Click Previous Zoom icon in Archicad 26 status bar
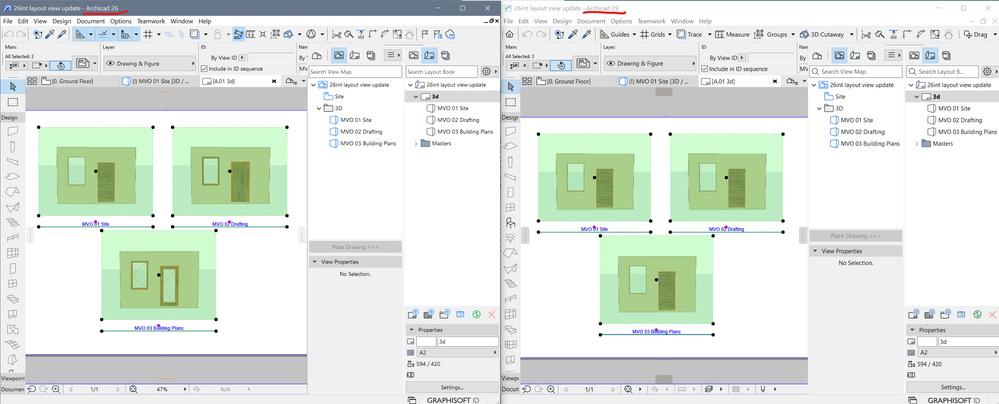Screen dimensions: 999x404 [32, 389]
